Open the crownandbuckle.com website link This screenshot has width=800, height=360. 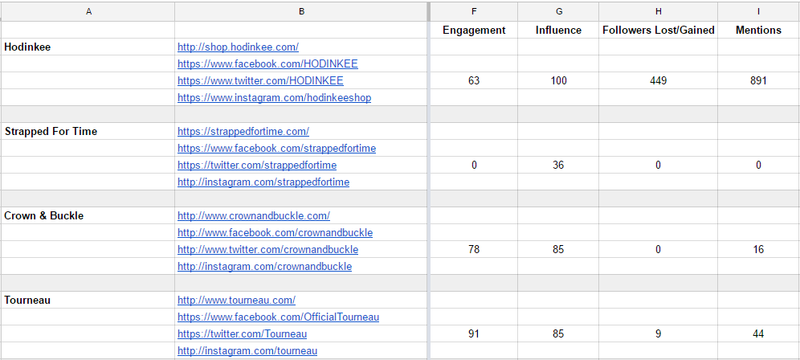(x=254, y=216)
